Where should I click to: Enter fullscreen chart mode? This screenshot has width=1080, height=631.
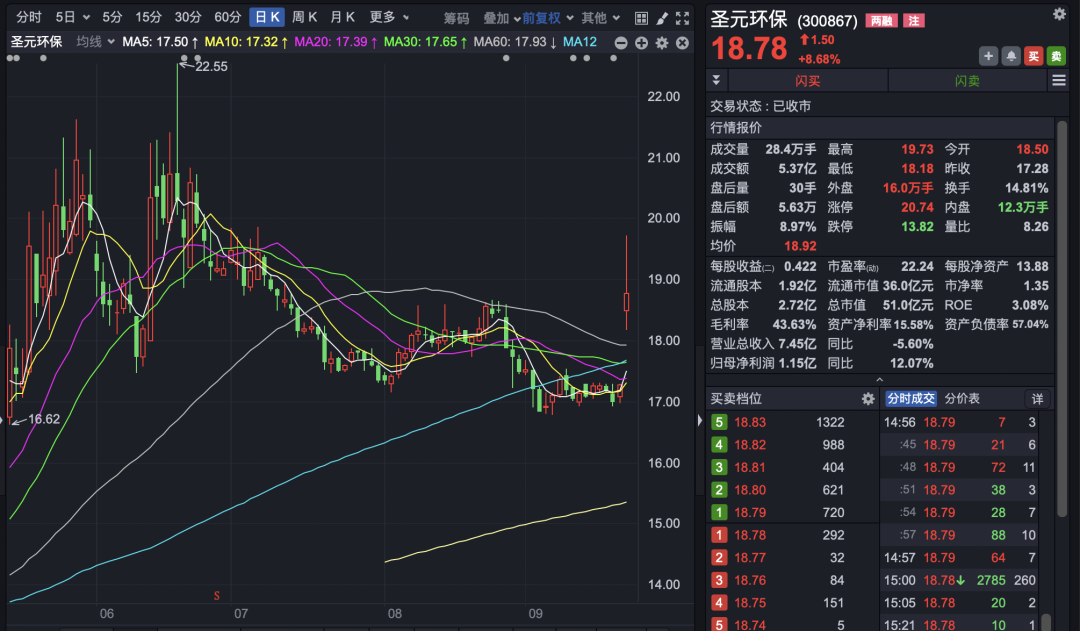point(681,17)
